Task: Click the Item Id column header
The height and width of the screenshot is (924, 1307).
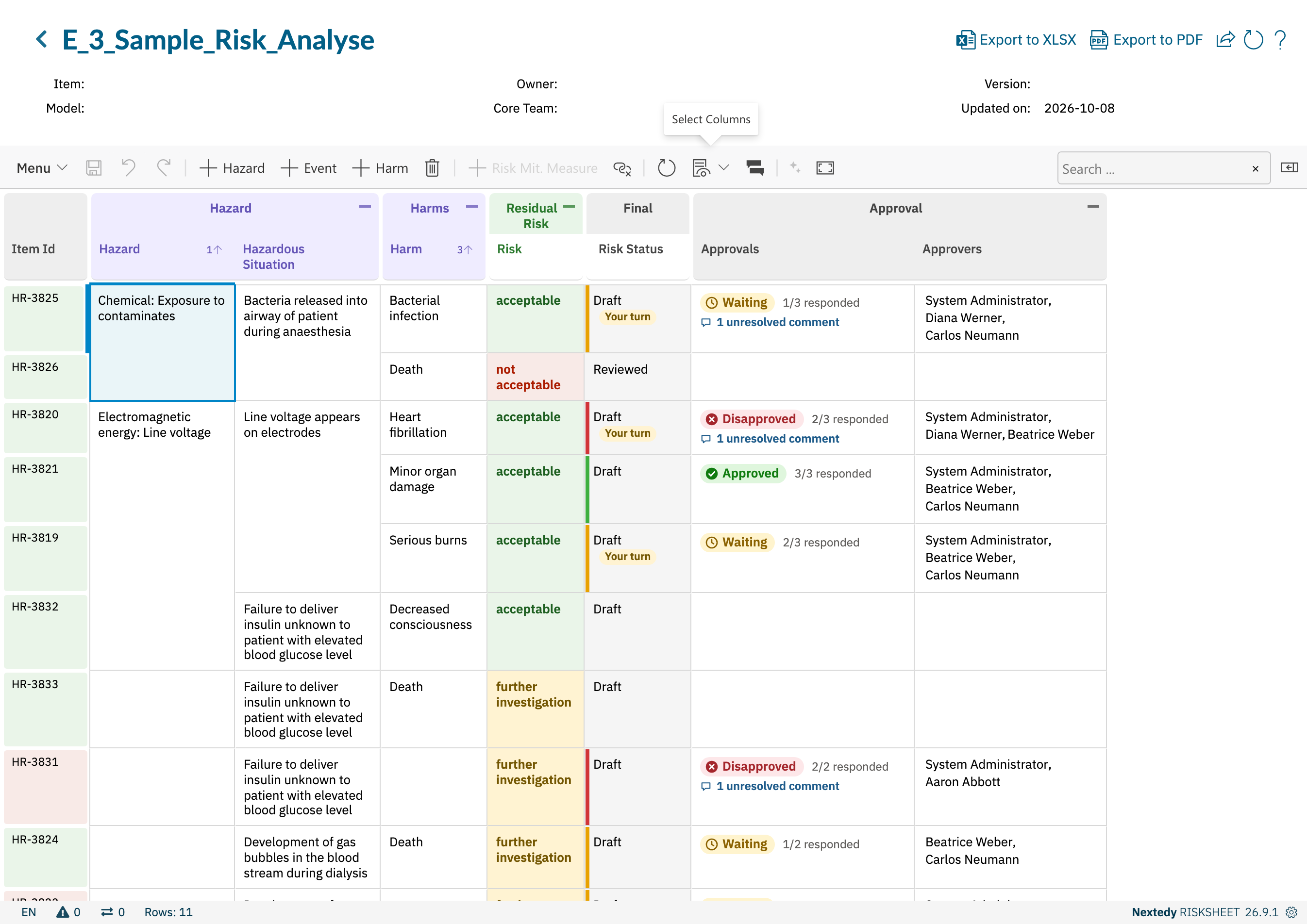Action: pyautogui.click(x=33, y=249)
